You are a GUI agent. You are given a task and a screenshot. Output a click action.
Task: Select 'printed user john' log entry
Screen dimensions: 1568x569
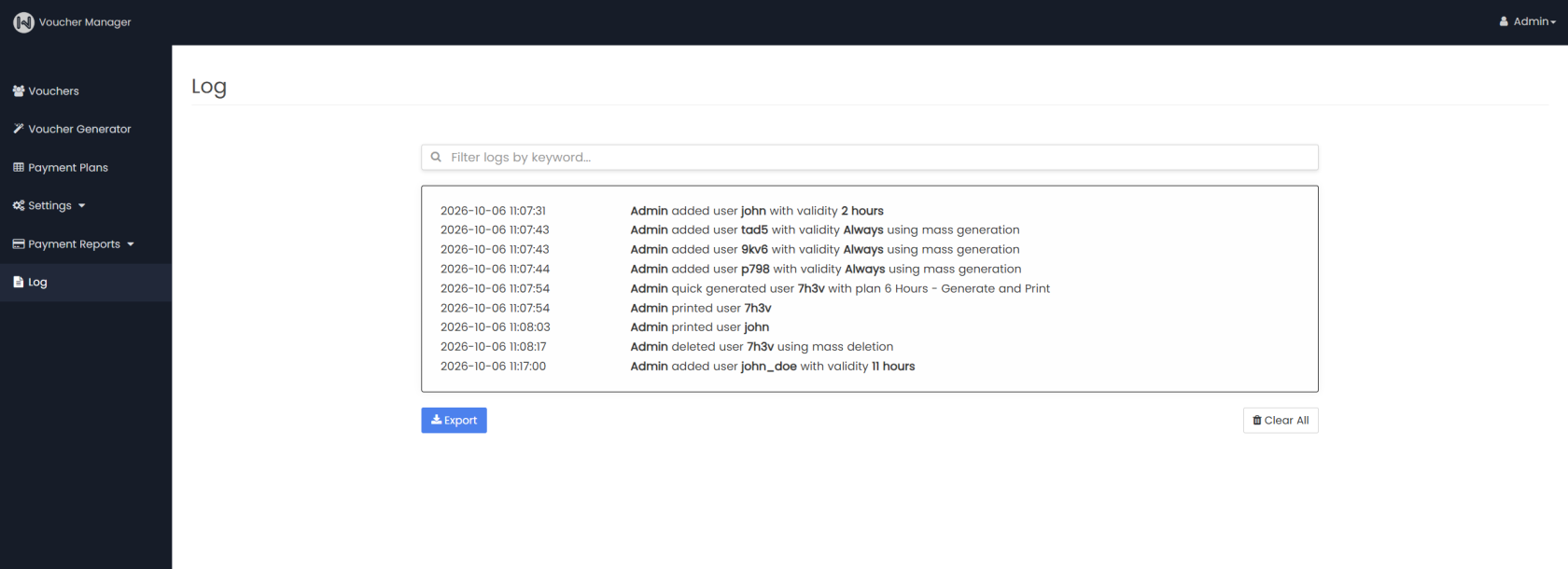(x=700, y=327)
